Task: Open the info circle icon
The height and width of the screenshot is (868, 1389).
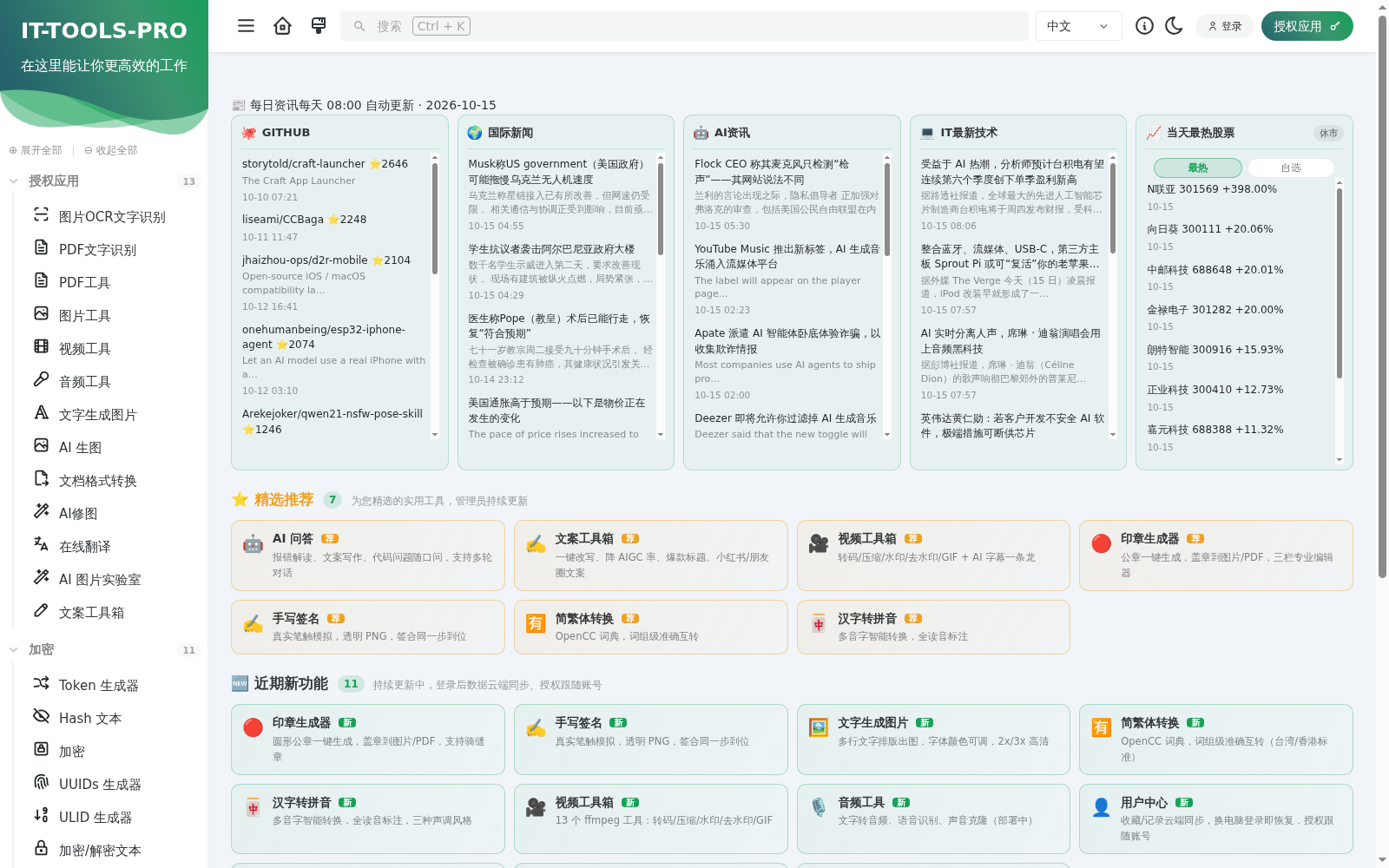Action: point(1144,26)
